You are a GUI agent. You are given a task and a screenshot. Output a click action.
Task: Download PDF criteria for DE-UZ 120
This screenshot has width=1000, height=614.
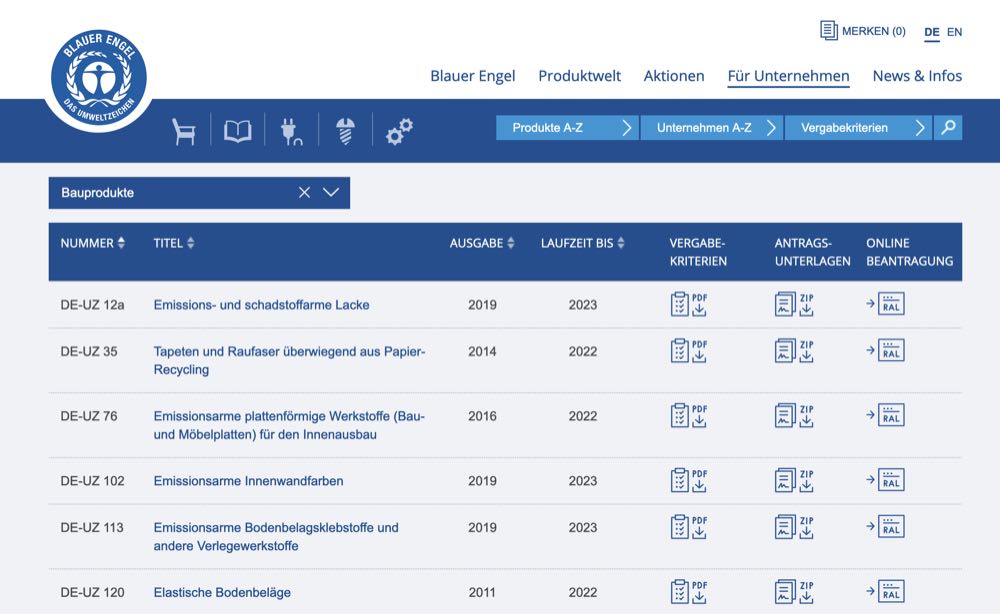[689, 592]
